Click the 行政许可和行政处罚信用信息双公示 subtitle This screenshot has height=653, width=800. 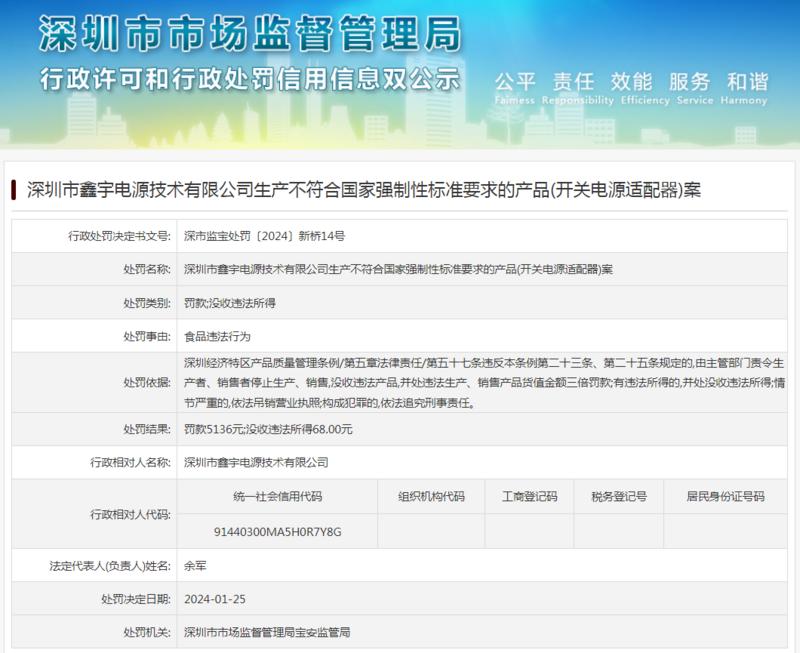tap(250, 79)
